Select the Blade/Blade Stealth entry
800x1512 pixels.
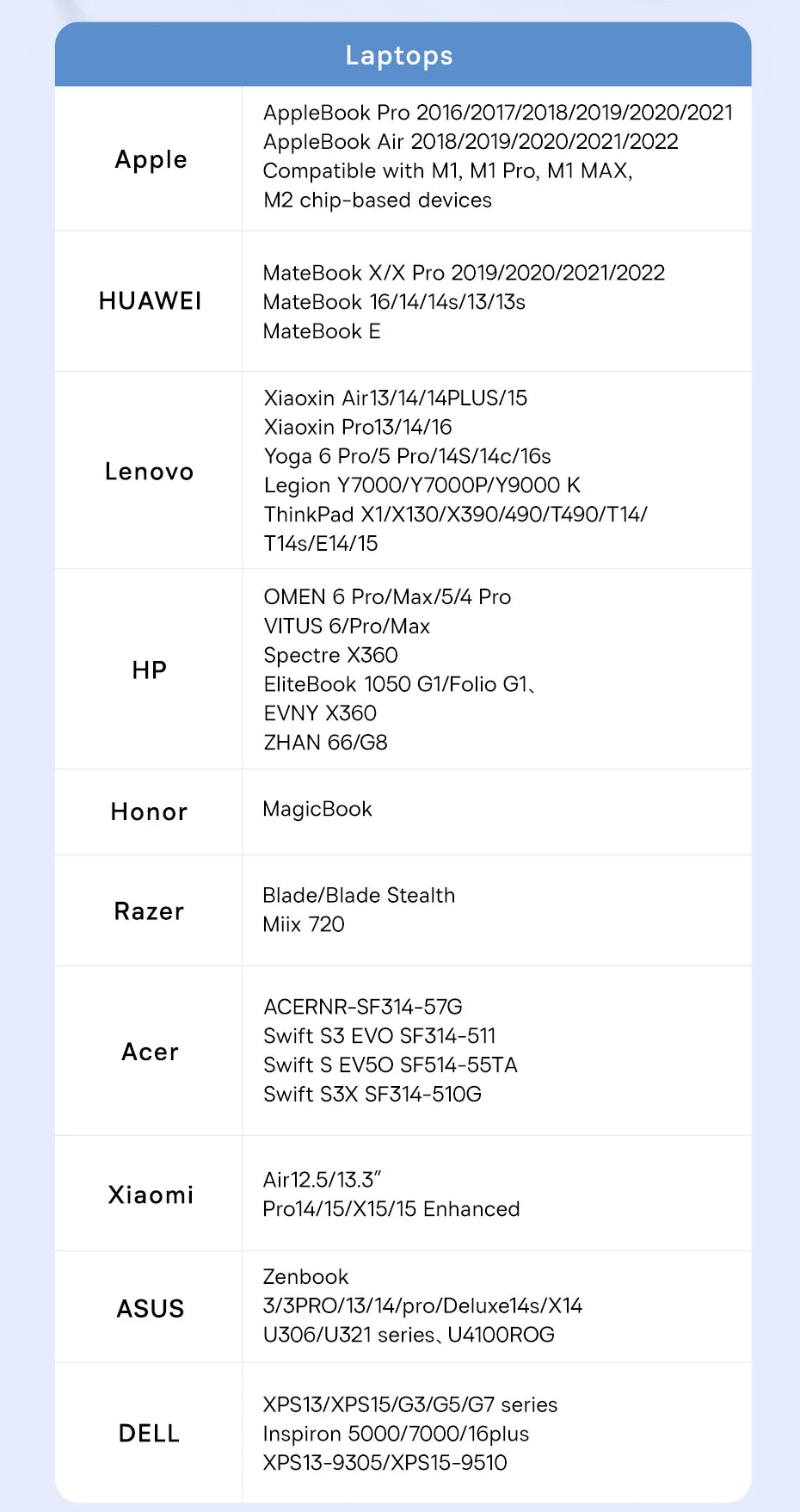tap(359, 895)
